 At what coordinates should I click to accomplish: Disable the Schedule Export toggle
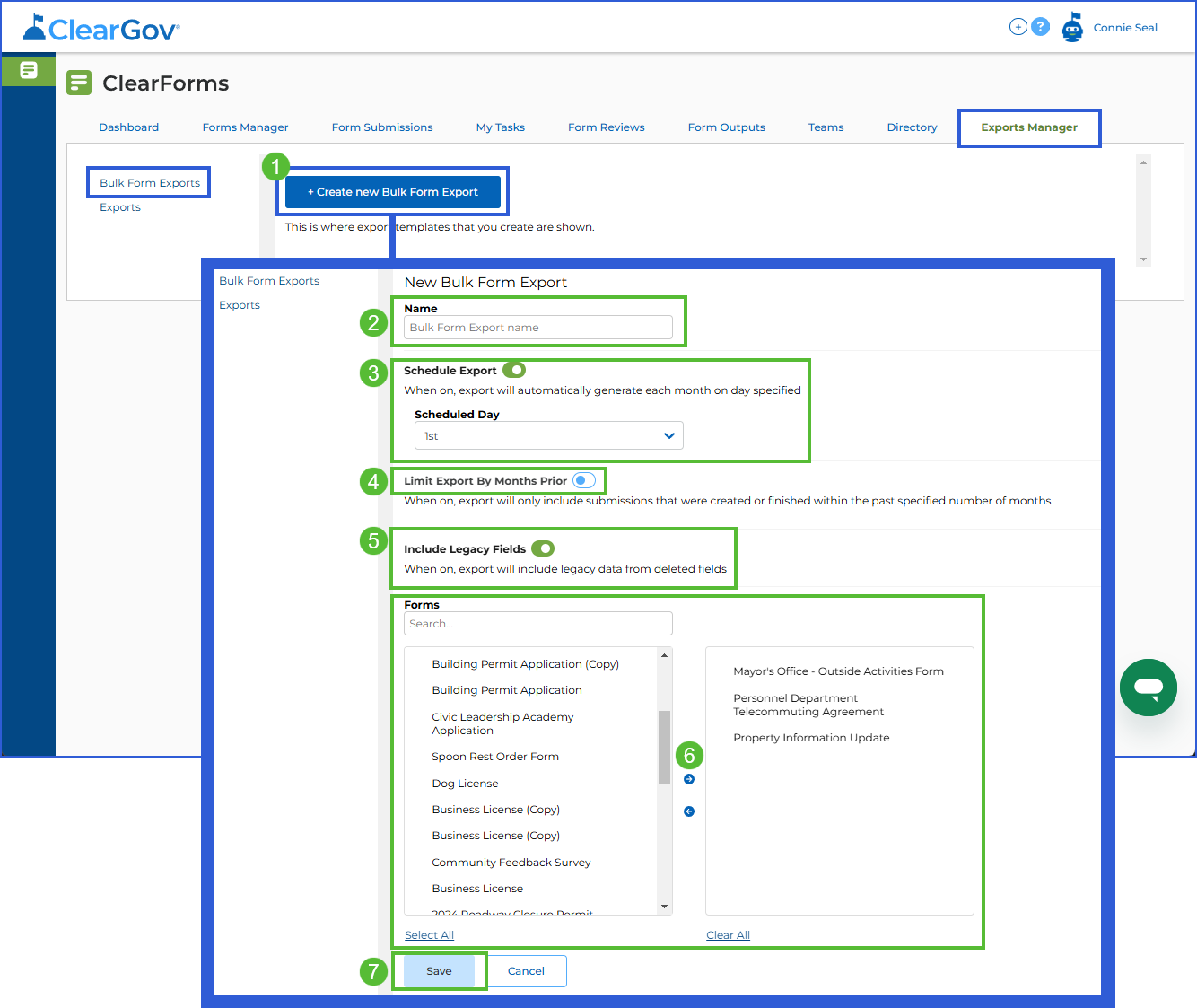515,369
